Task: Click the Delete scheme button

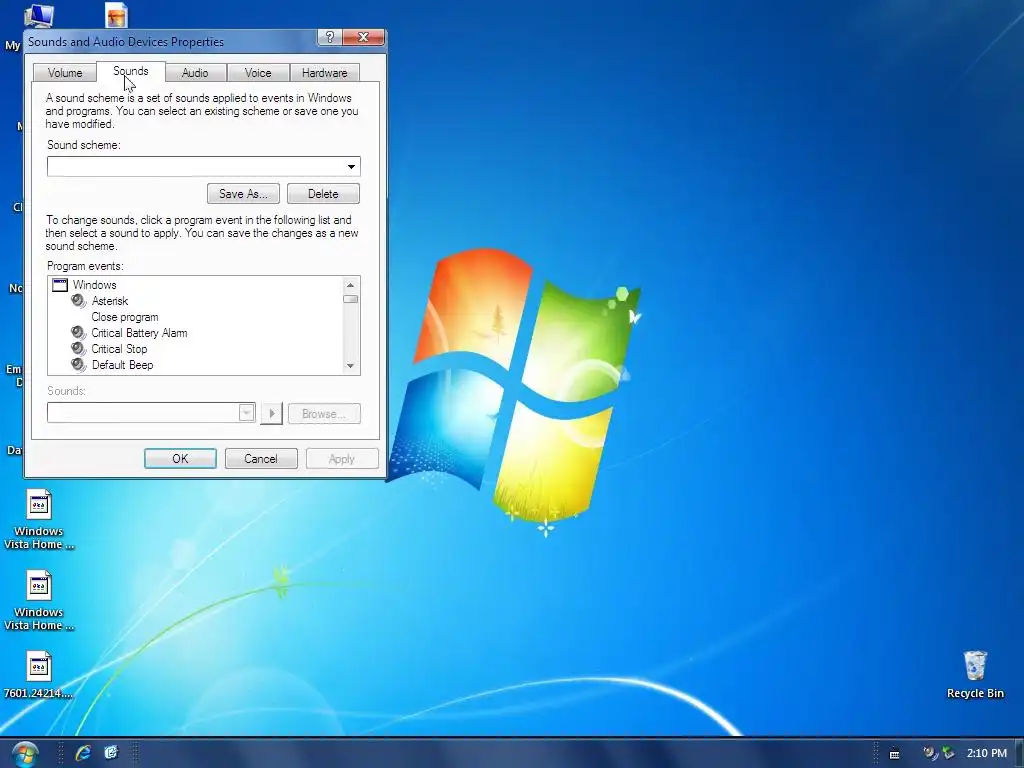Action: coord(323,194)
